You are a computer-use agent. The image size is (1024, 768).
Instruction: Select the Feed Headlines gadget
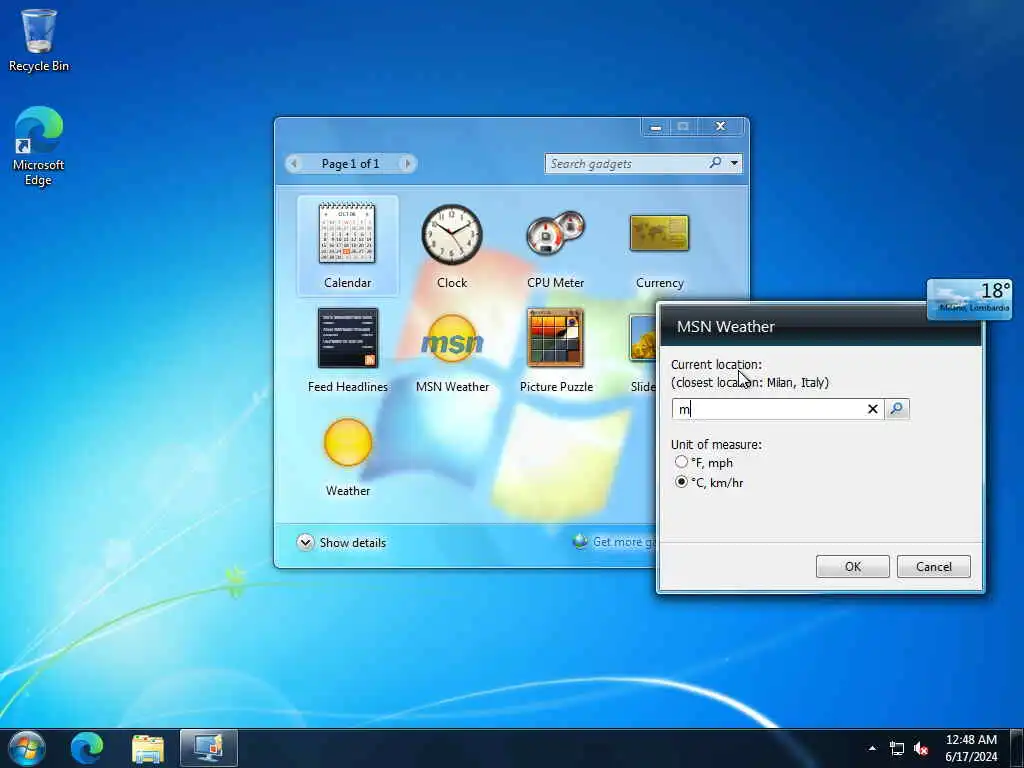[x=347, y=350]
